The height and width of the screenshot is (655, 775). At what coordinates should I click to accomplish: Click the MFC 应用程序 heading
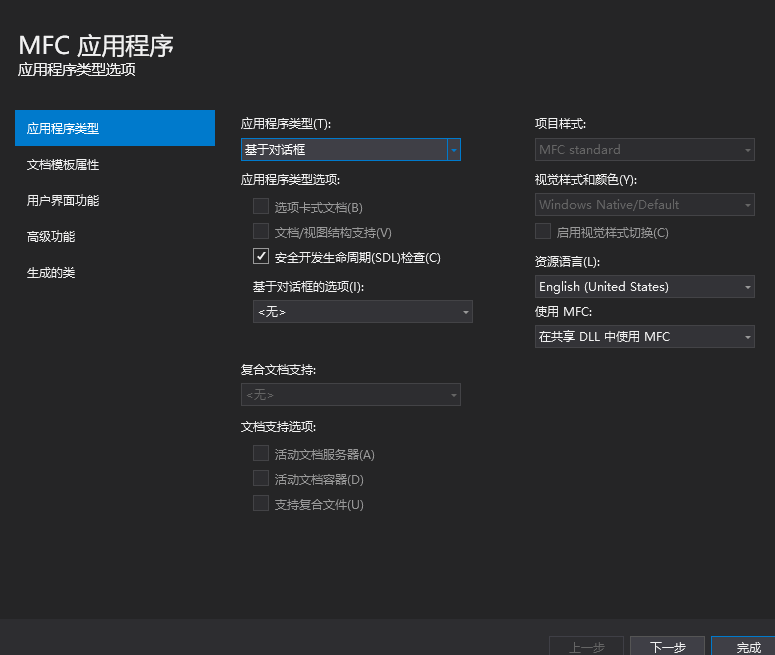96,45
